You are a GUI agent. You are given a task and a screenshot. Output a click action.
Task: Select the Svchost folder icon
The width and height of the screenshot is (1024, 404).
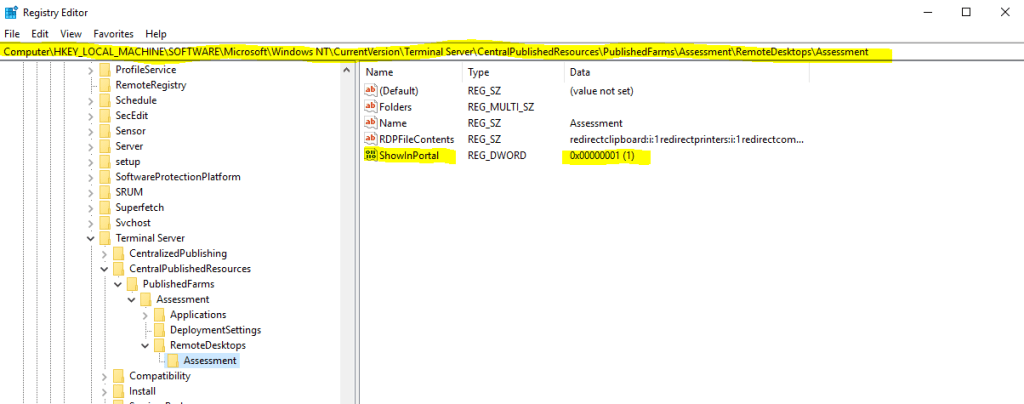pos(104,223)
